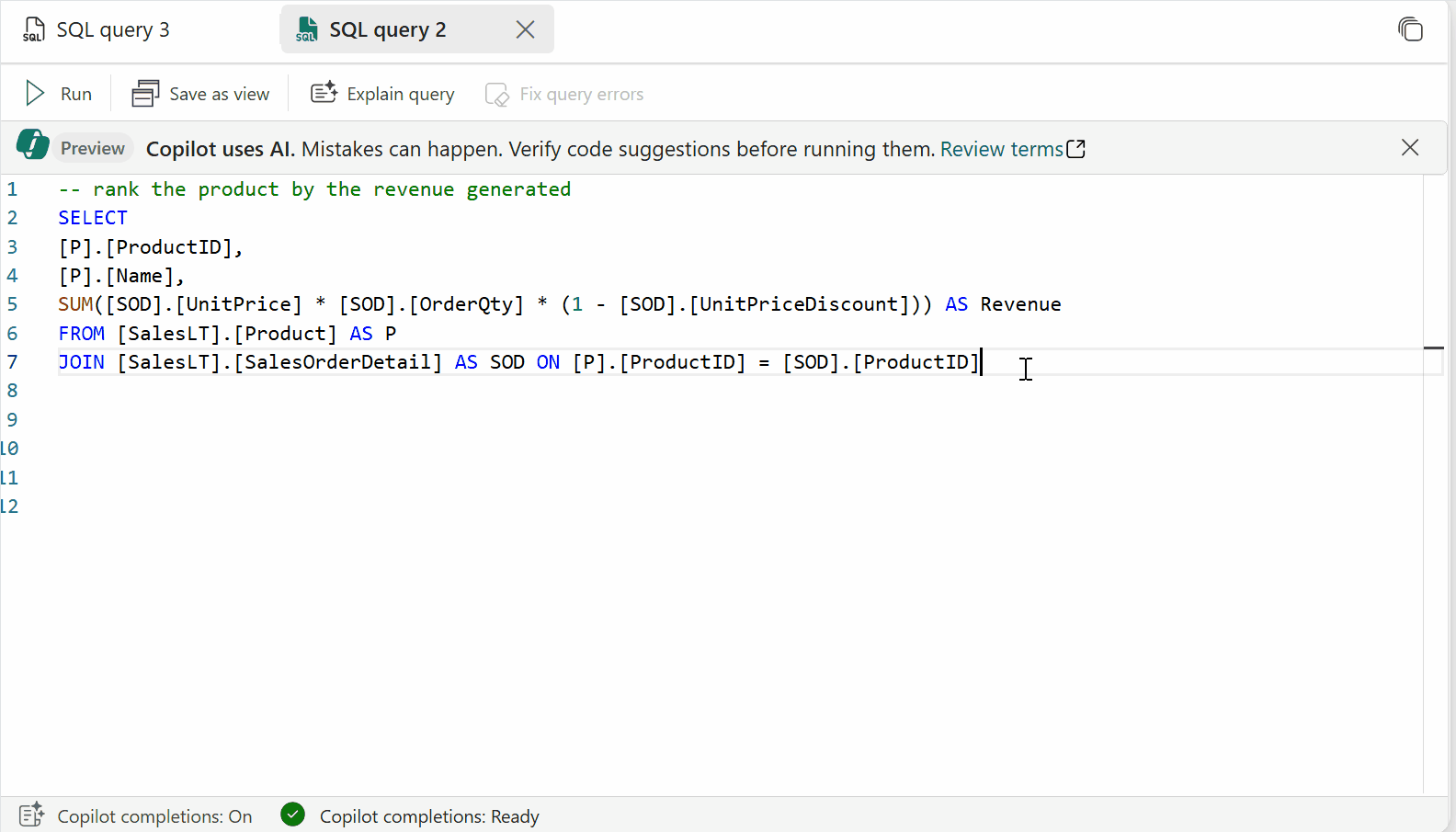
Task: Click [SalesLT].[SalesOrderDetail] on line 7
Action: (x=279, y=362)
